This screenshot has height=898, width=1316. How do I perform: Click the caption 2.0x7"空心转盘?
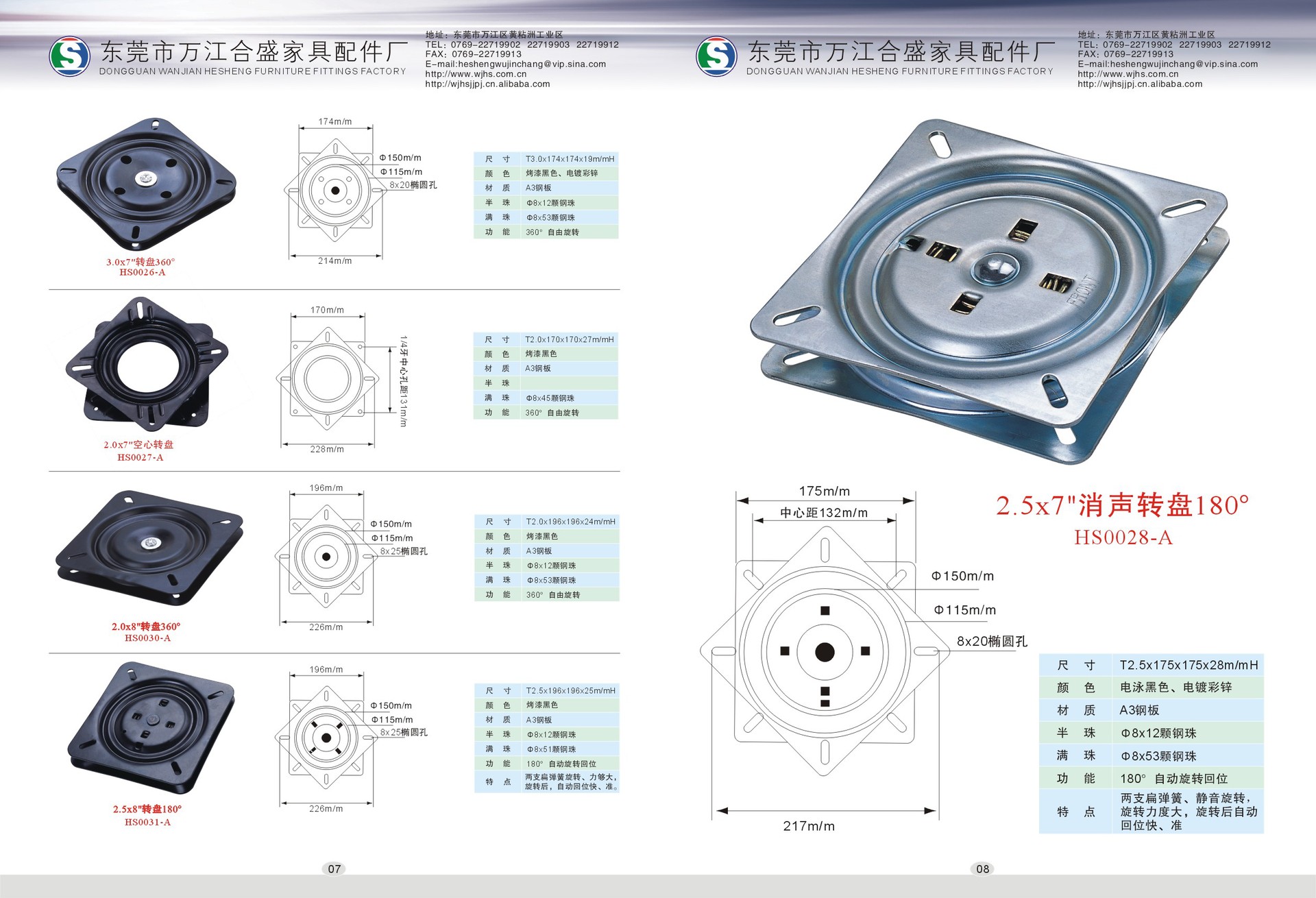tap(139, 444)
